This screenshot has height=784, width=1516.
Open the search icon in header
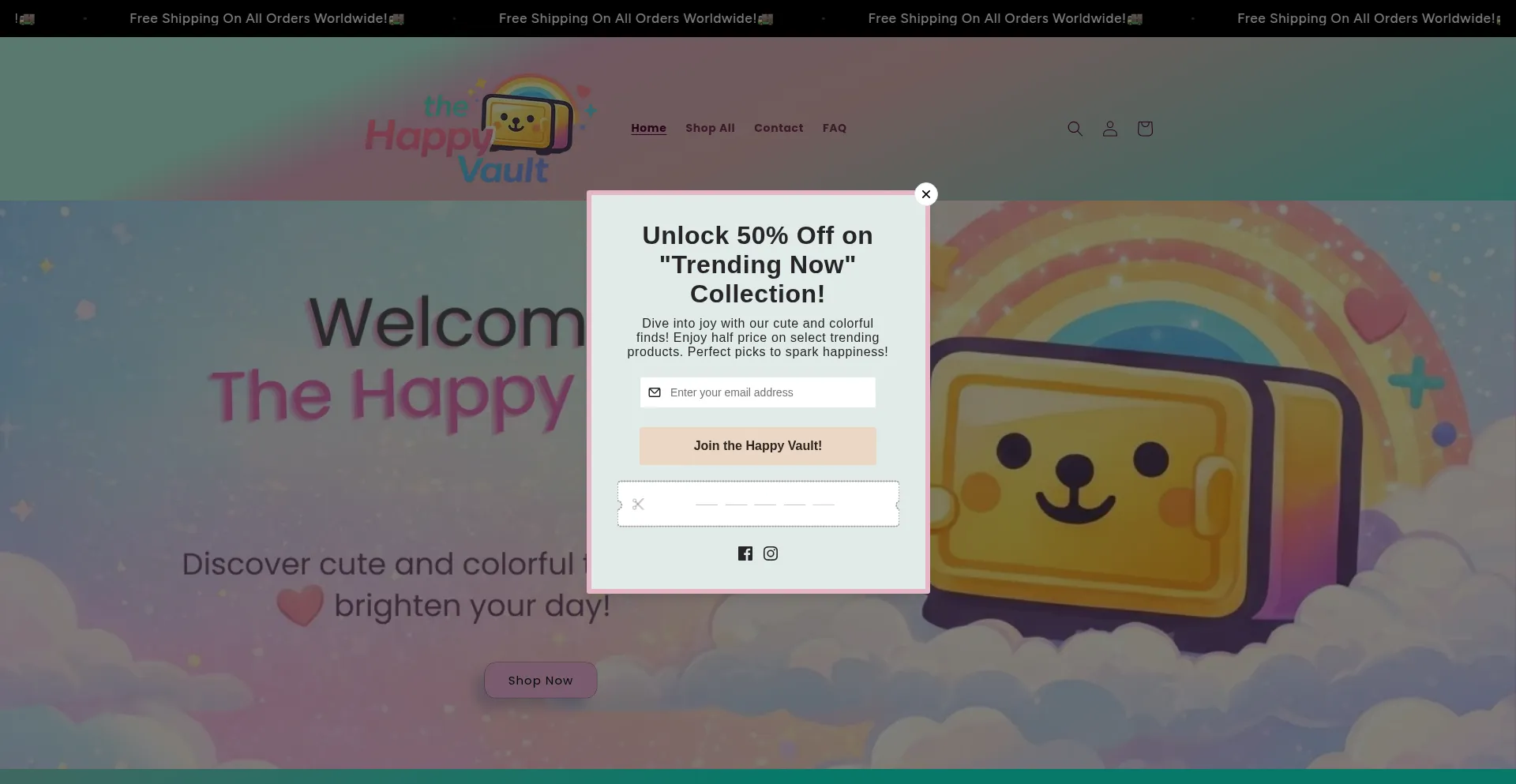tap(1075, 129)
